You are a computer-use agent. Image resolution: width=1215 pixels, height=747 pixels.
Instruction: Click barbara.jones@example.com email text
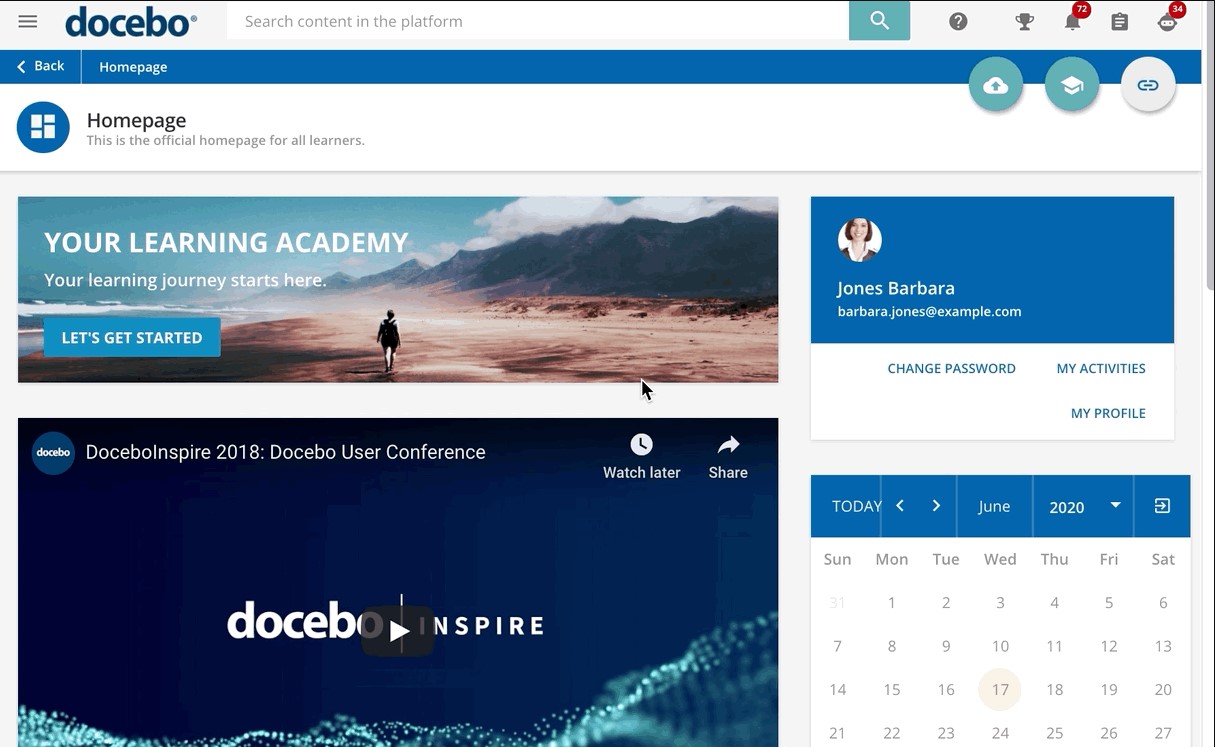tap(929, 311)
